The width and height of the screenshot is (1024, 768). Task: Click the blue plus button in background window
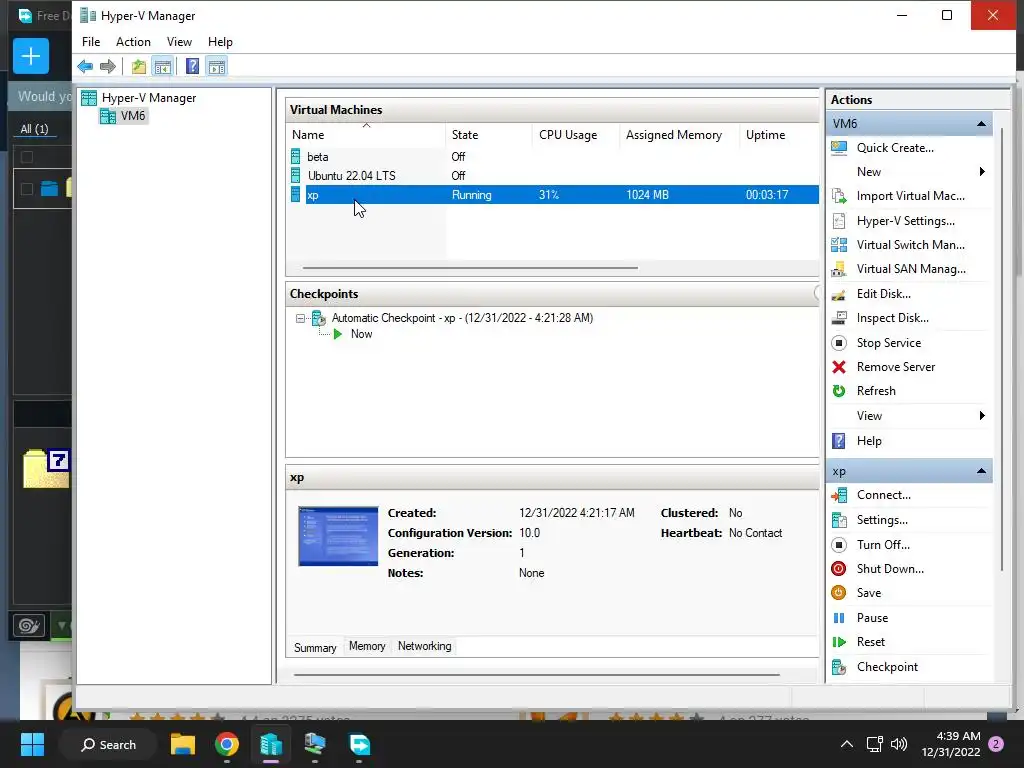[x=31, y=56]
